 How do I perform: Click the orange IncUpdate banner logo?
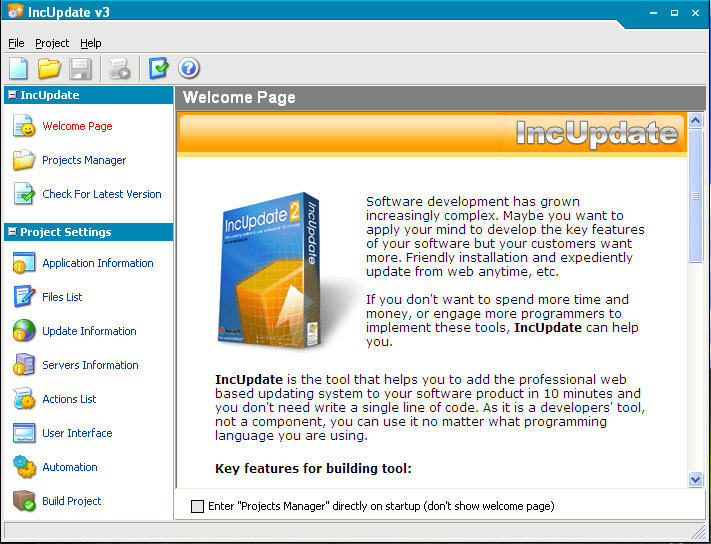pyautogui.click(x=597, y=133)
